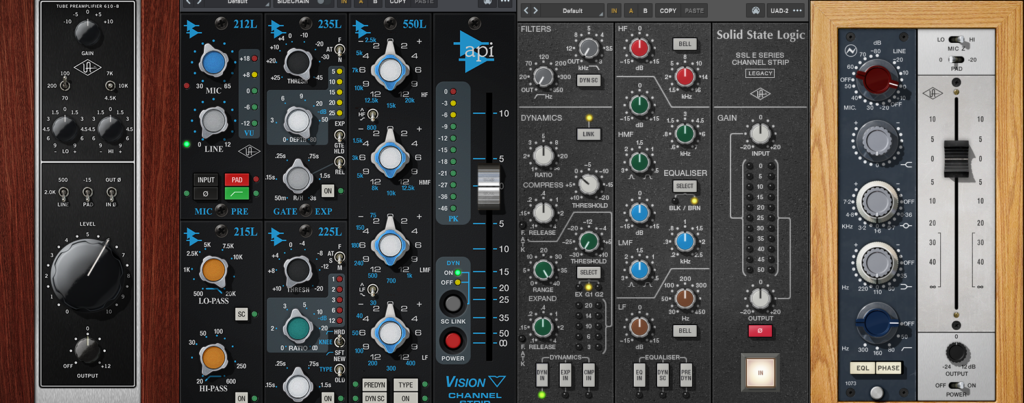This screenshot has height=403, width=1024.
Task: Click the 550L LF band knob
Action: (x=391, y=330)
